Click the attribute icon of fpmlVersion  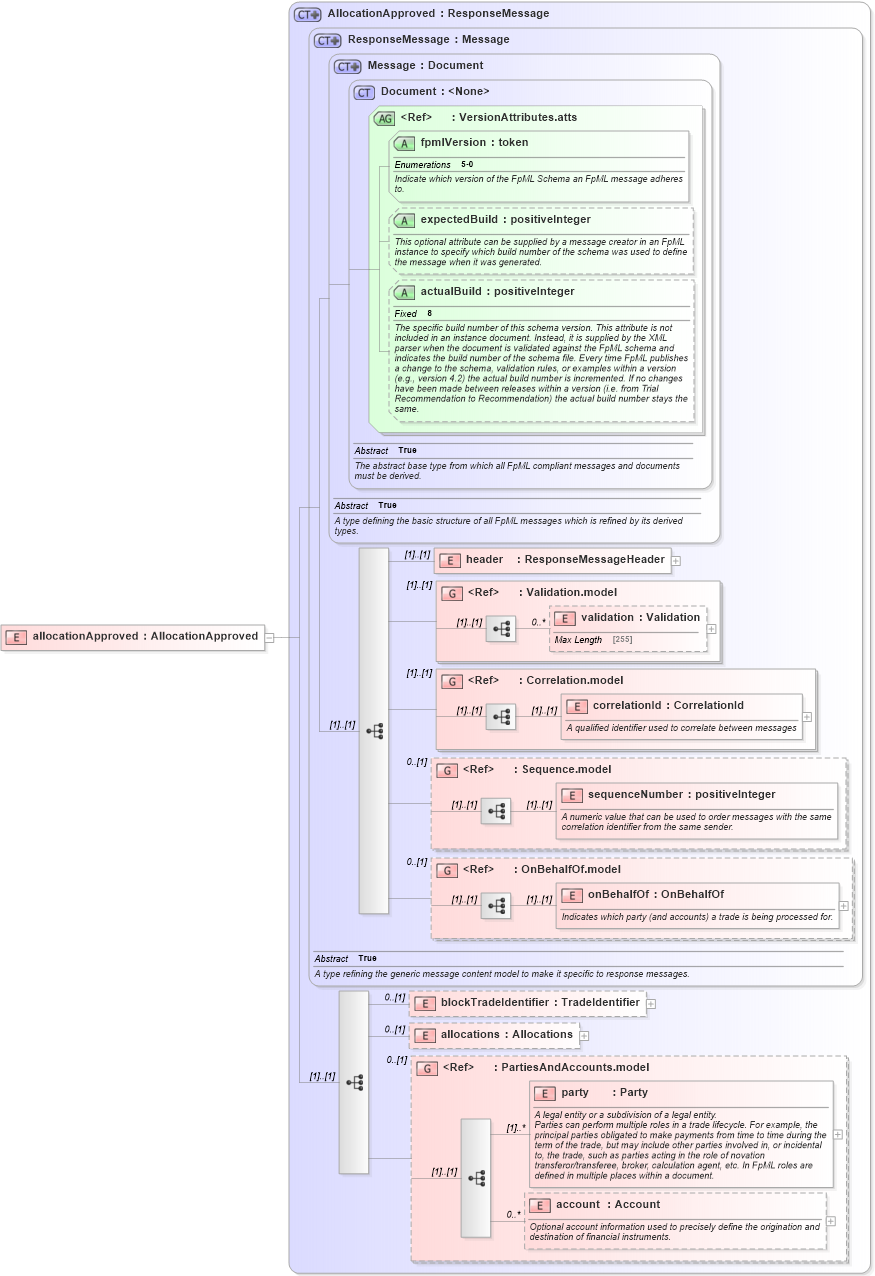(404, 143)
